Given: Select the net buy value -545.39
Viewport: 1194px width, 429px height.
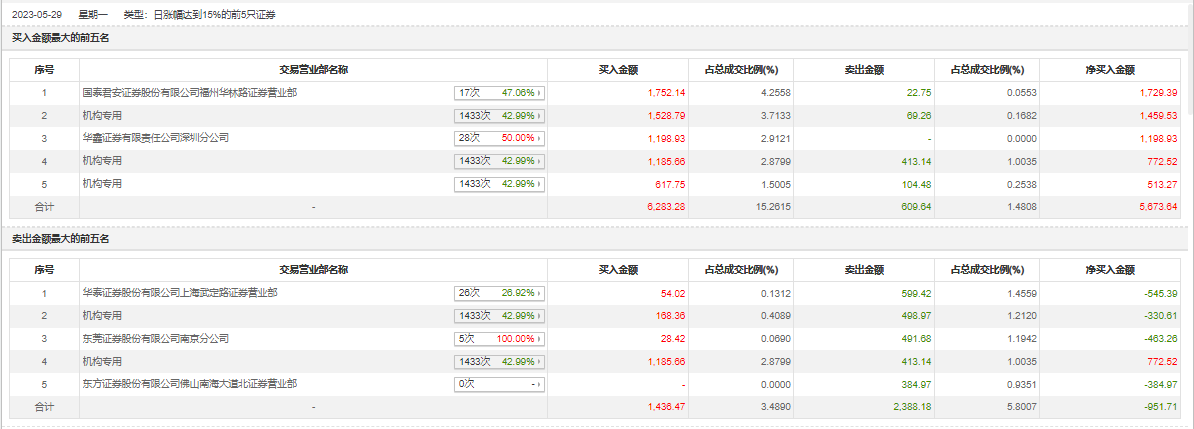Looking at the screenshot, I should pos(1160,294).
